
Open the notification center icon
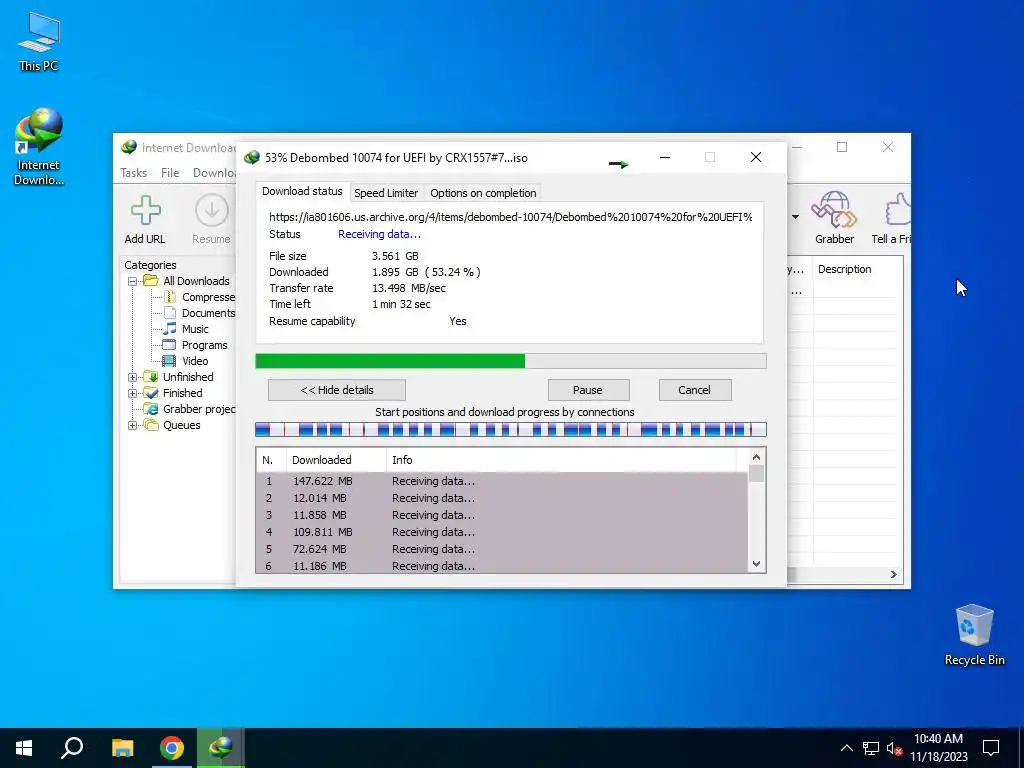[991, 748]
